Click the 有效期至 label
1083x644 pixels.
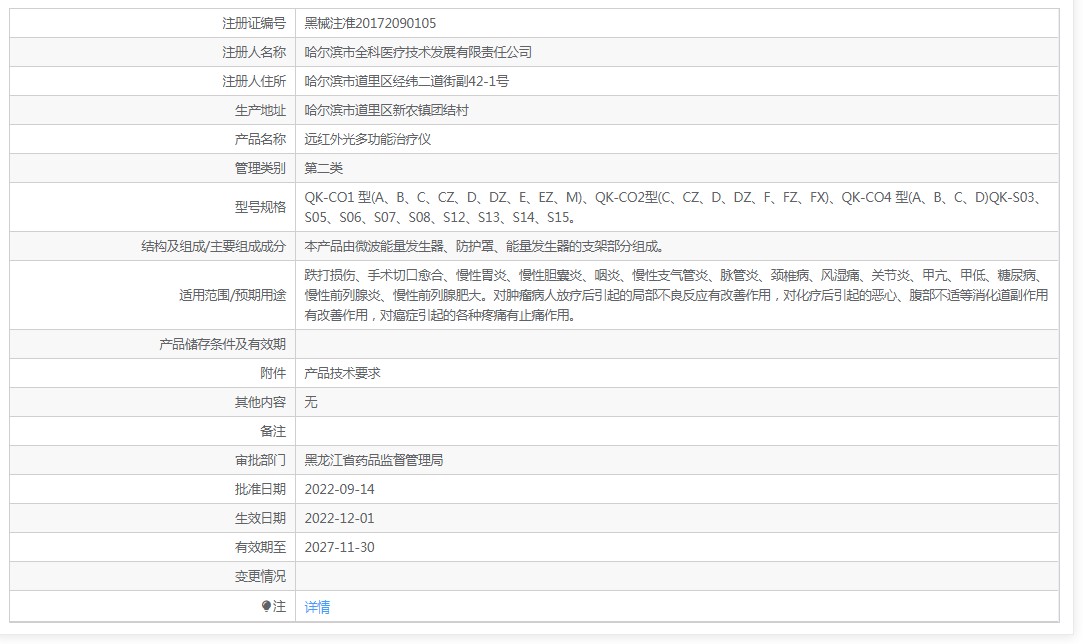(260, 547)
